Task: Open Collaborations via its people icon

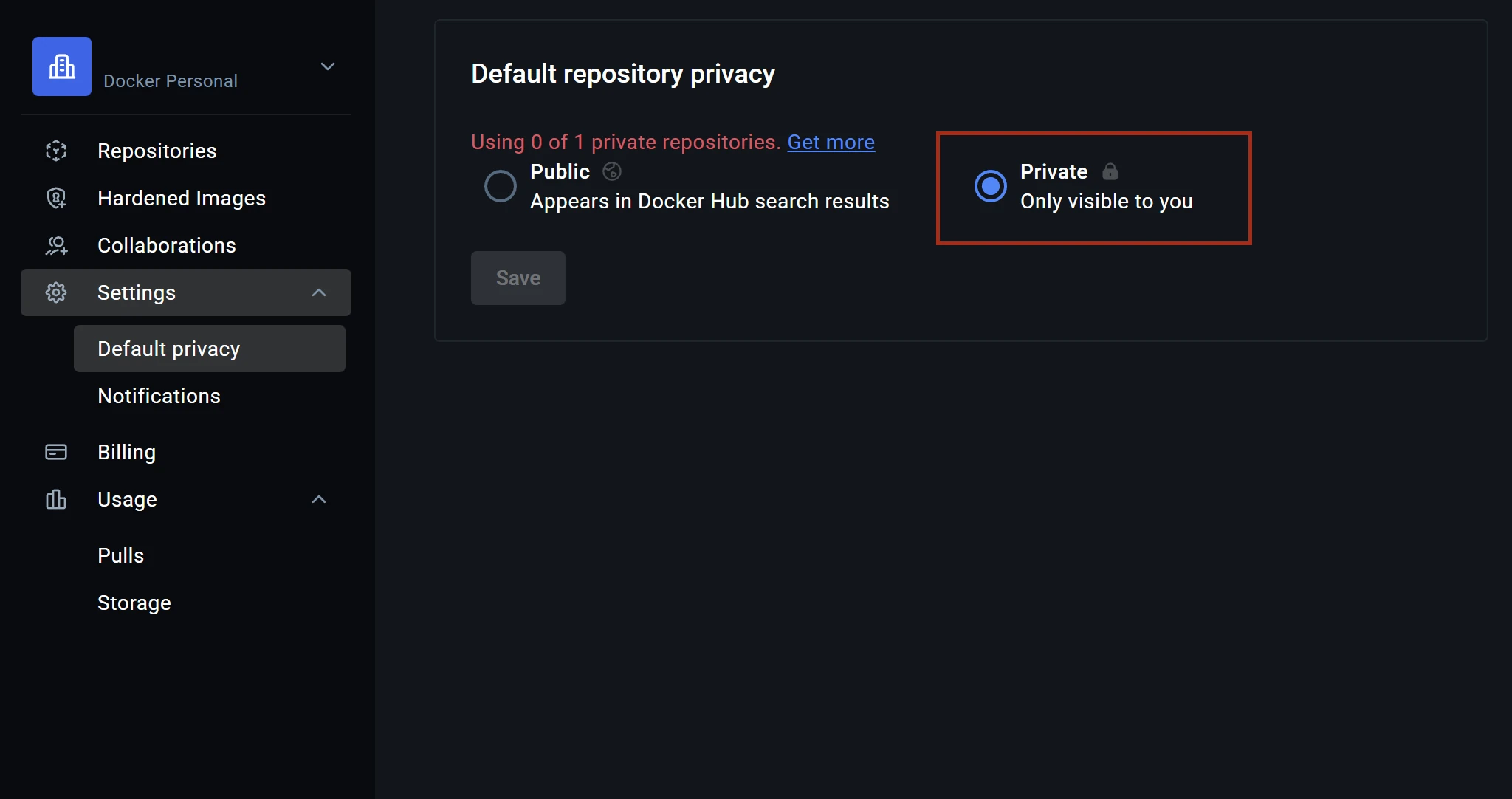Action: point(56,245)
